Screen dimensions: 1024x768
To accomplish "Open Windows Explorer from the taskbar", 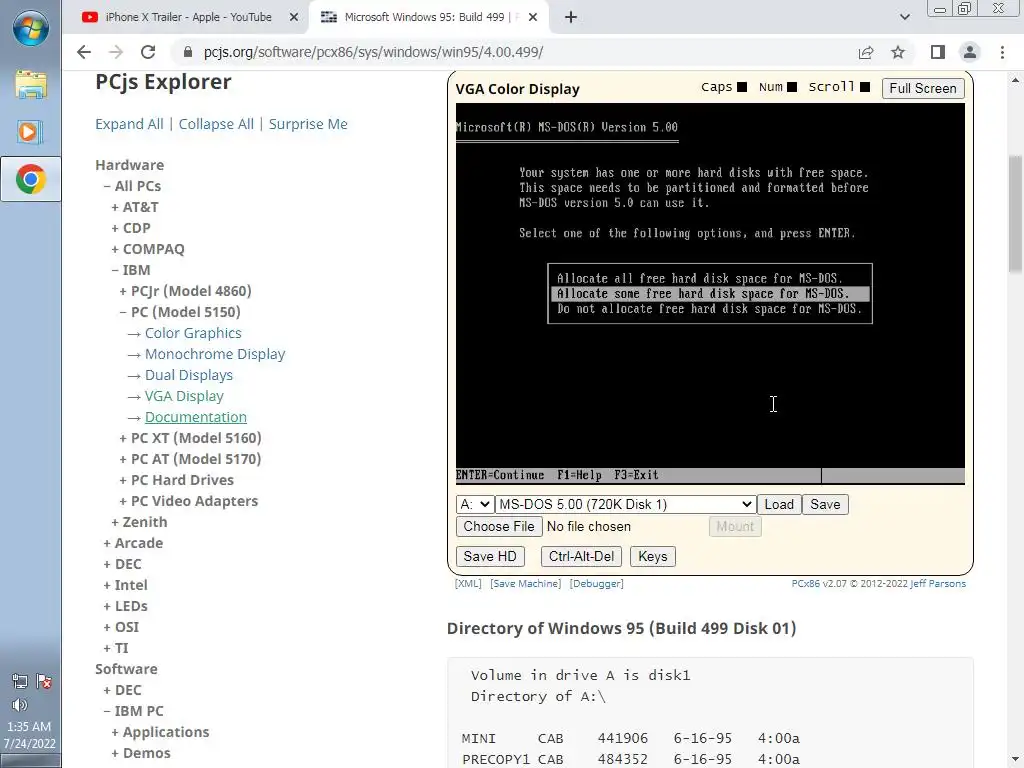I will coord(30,84).
